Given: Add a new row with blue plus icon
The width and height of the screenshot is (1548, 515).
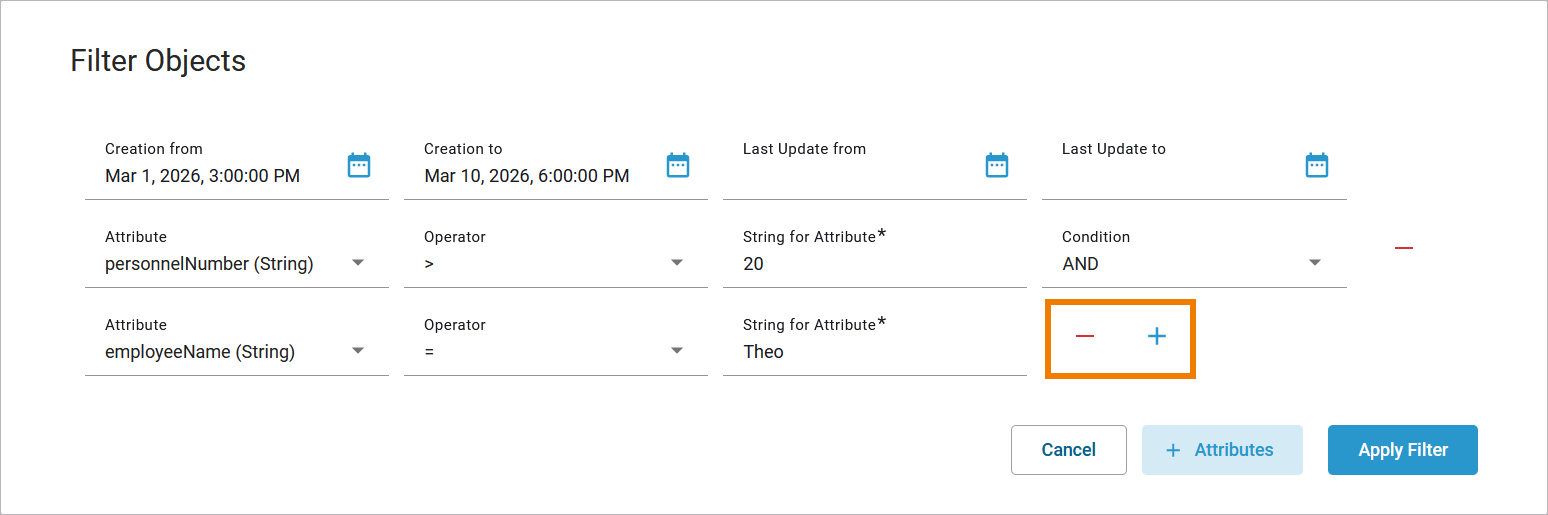Looking at the screenshot, I should 1156,336.
